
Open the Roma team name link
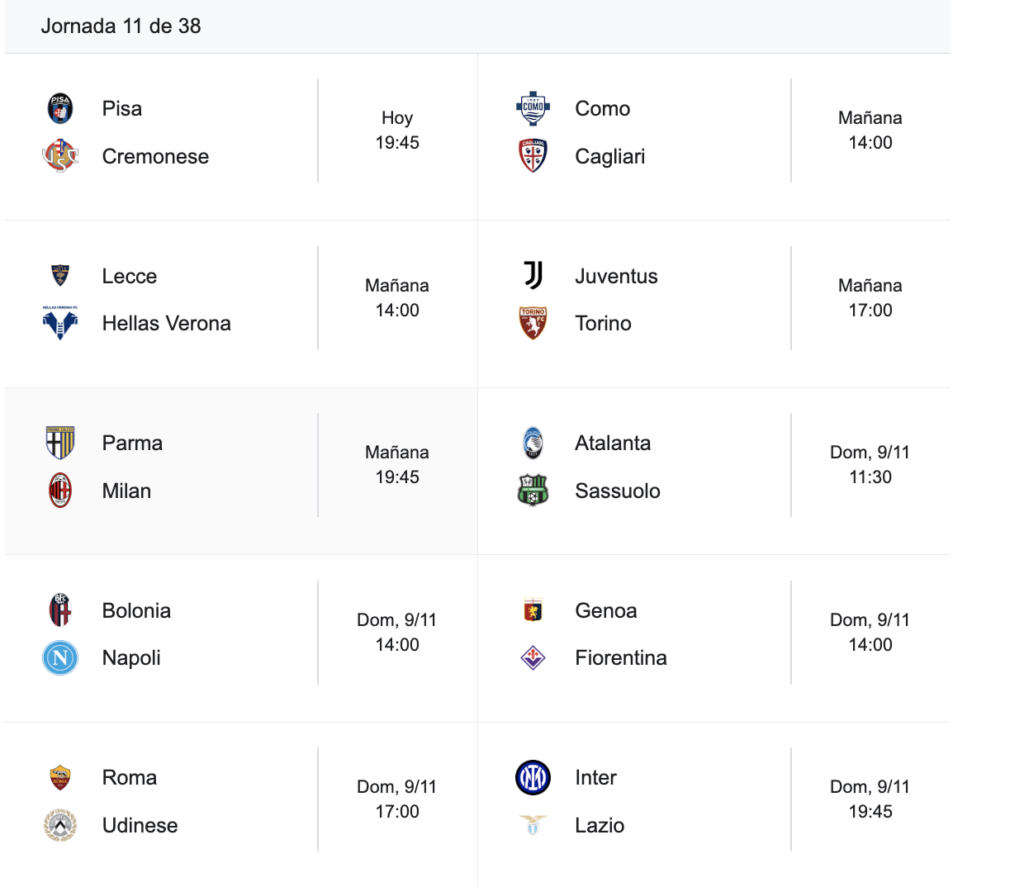[x=129, y=777]
